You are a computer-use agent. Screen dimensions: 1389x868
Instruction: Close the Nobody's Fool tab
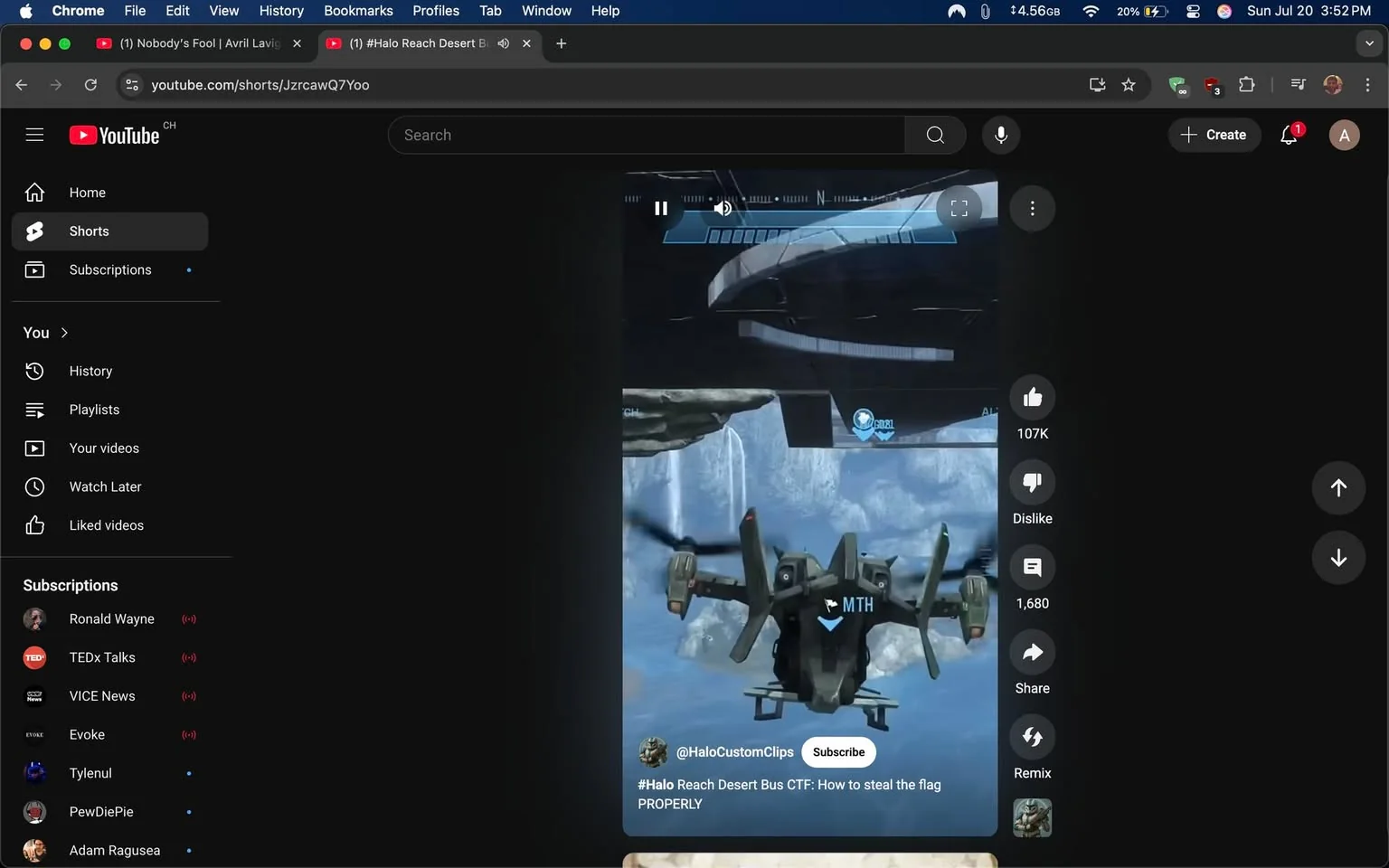[297, 43]
